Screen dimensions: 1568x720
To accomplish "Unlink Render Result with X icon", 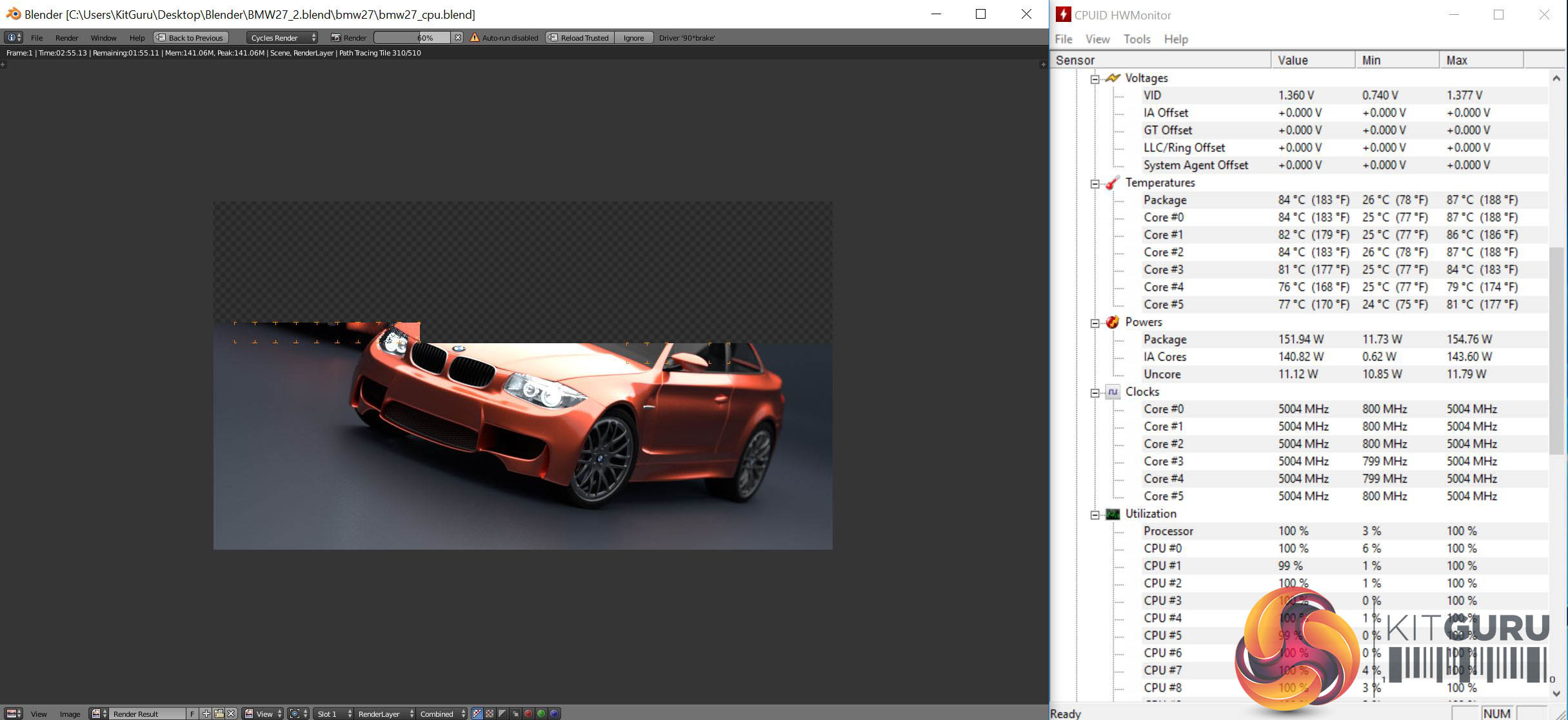I will point(231,714).
